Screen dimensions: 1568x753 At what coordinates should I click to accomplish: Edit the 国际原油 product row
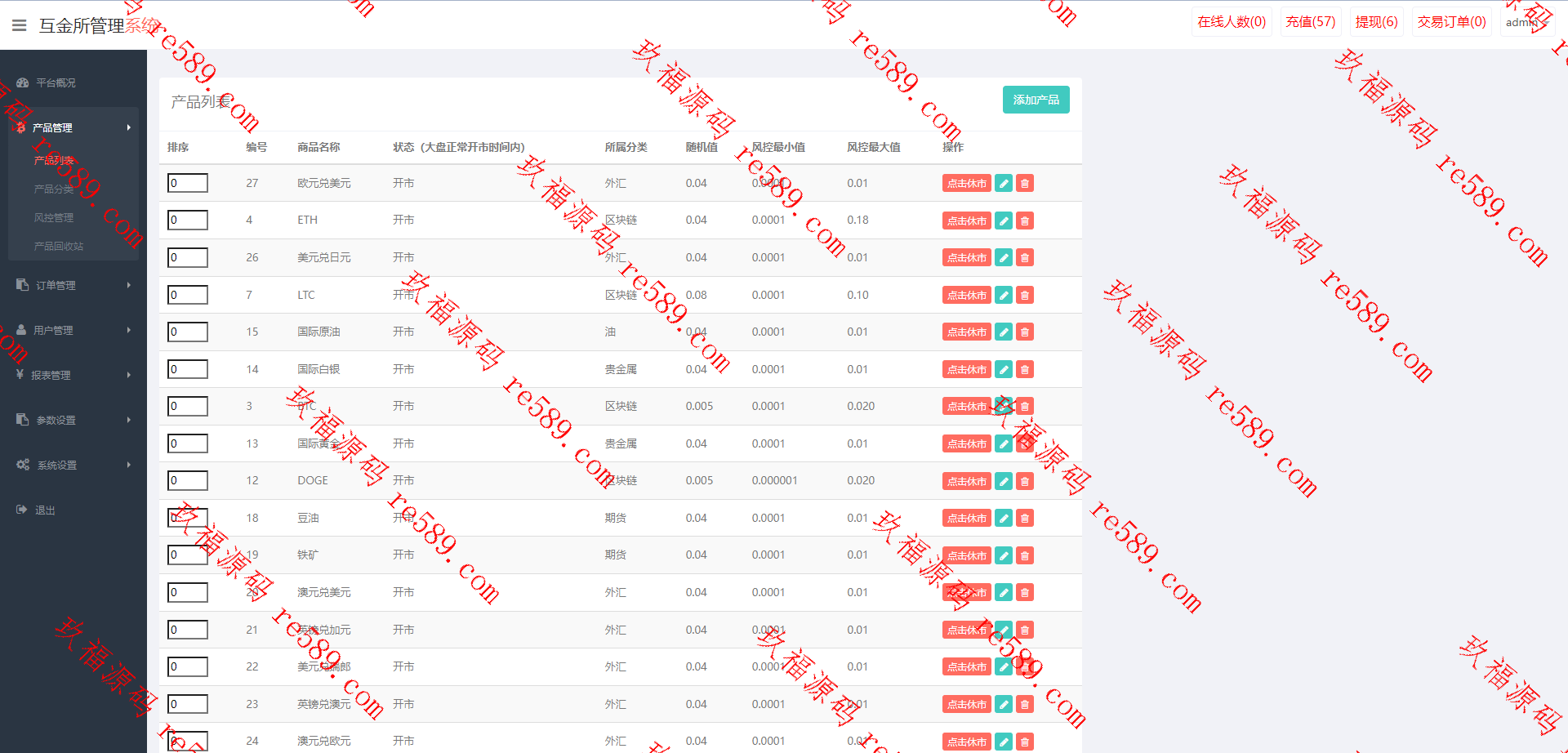(1004, 332)
